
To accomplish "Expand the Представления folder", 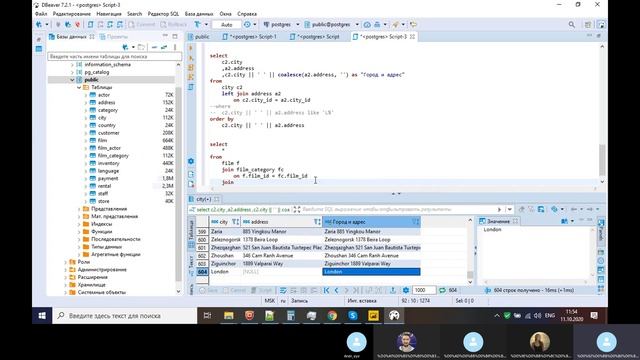I will coord(79,209).
